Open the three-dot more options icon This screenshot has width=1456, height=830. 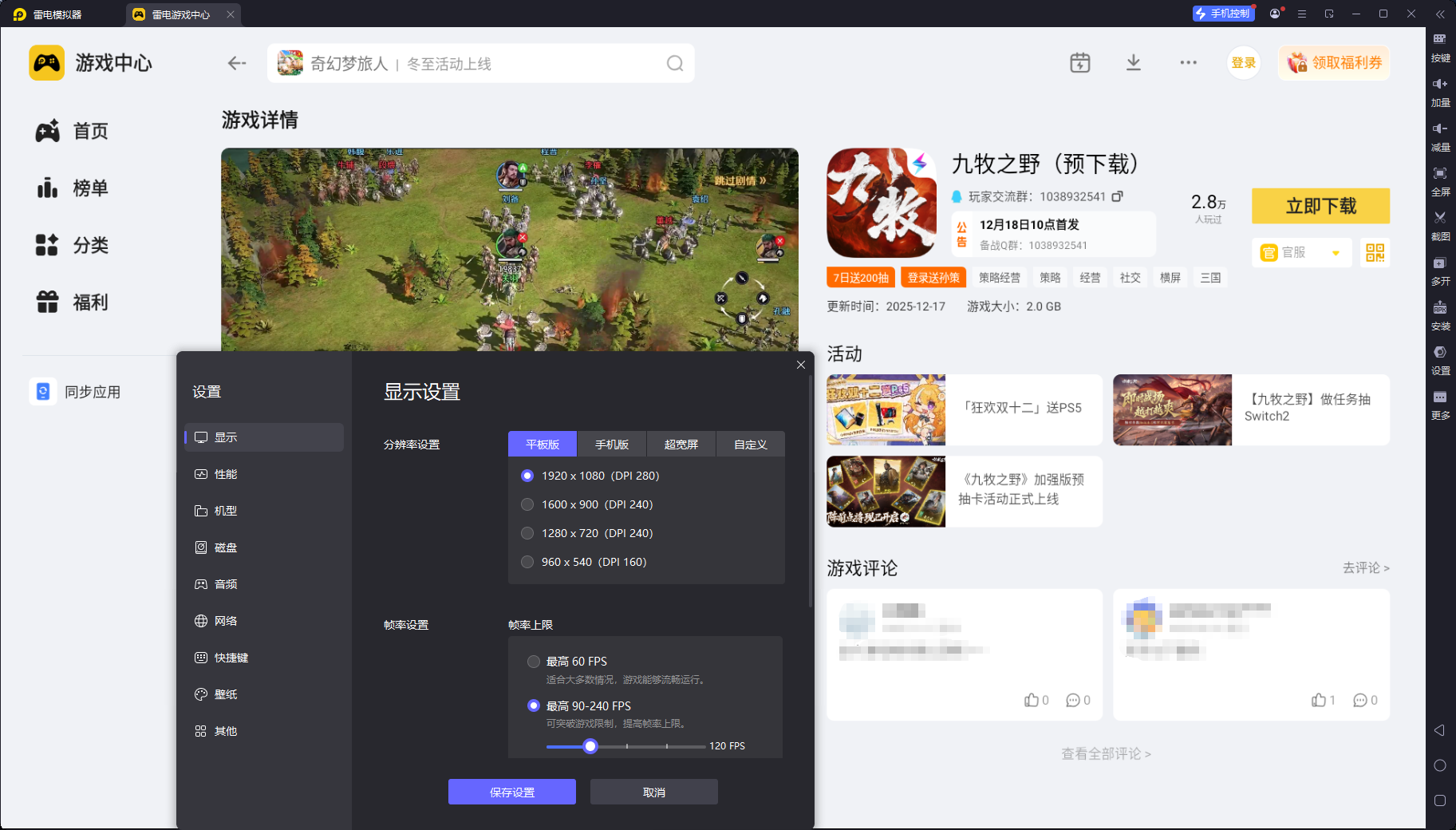1189,63
